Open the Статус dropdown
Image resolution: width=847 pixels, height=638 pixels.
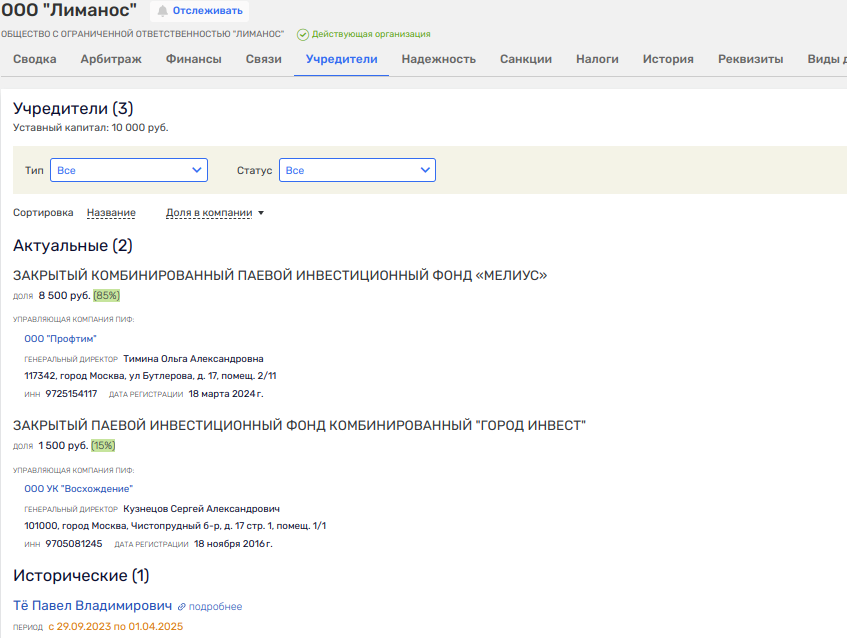tap(357, 170)
